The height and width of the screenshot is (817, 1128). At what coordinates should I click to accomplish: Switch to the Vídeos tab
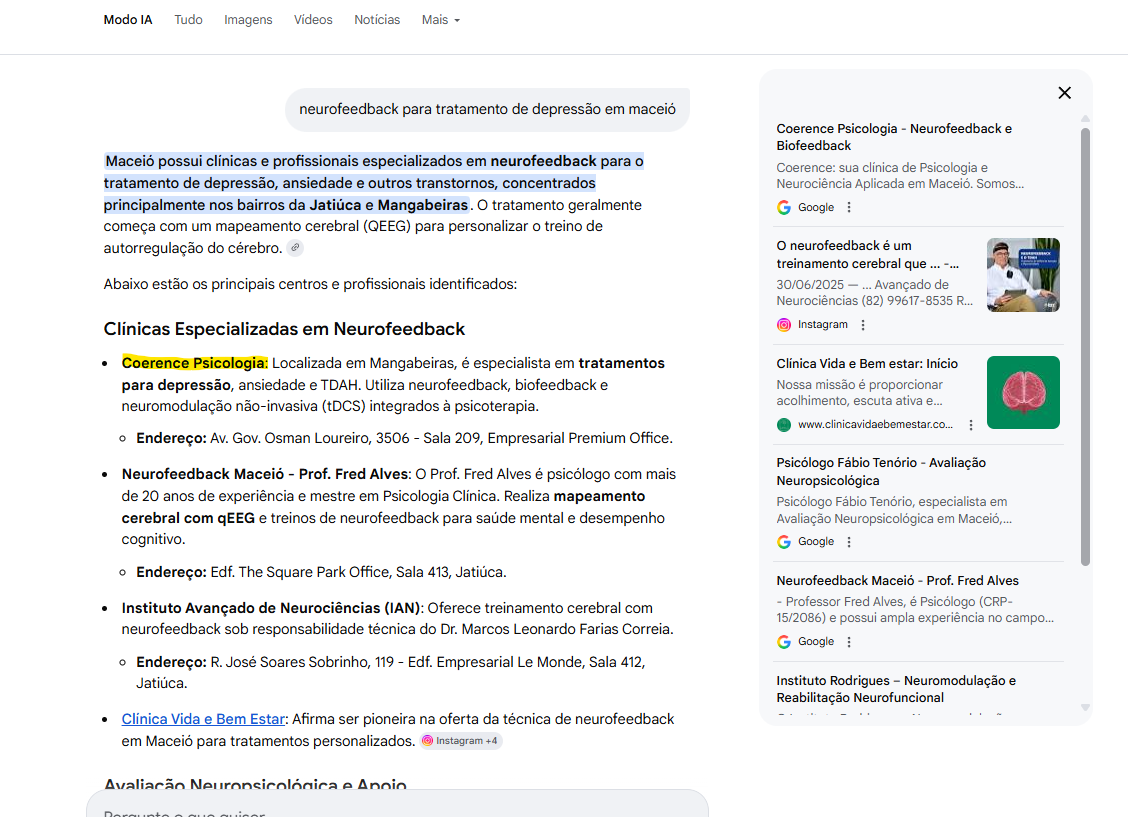tap(313, 20)
